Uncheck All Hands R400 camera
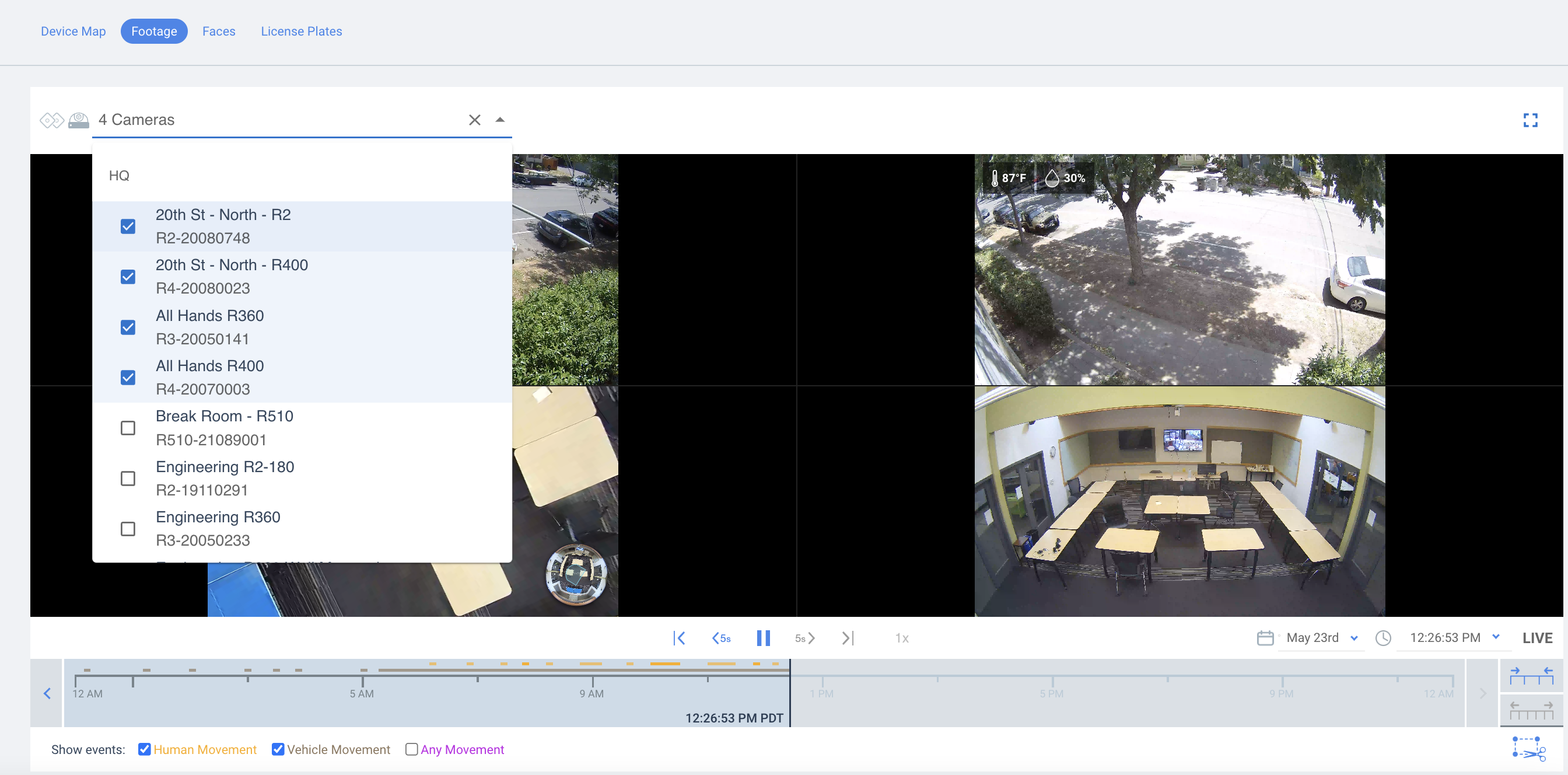This screenshot has height=775, width=1568. [128, 378]
